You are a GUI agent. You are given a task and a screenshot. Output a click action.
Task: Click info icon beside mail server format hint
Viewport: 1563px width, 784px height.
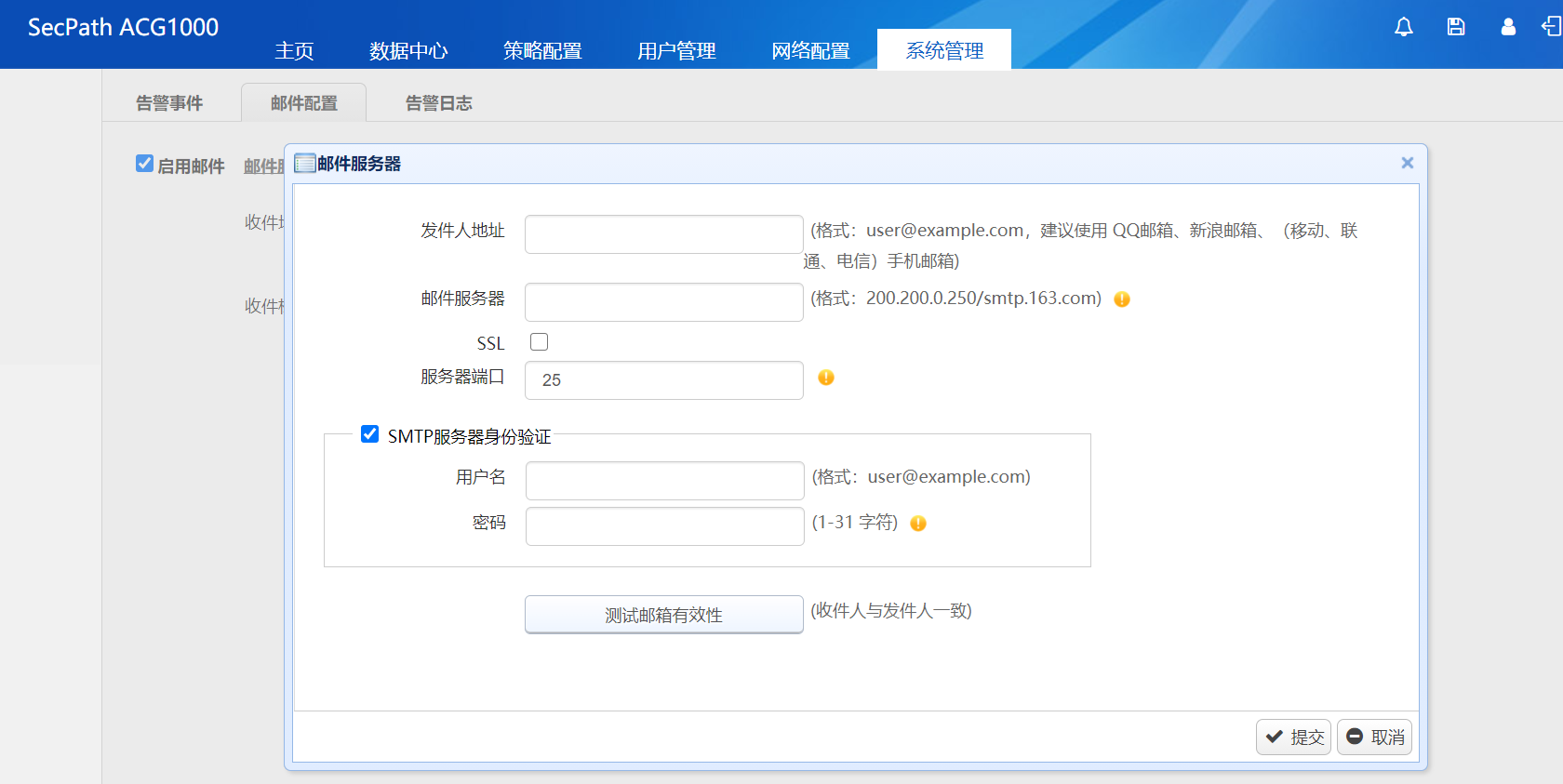(x=1122, y=299)
